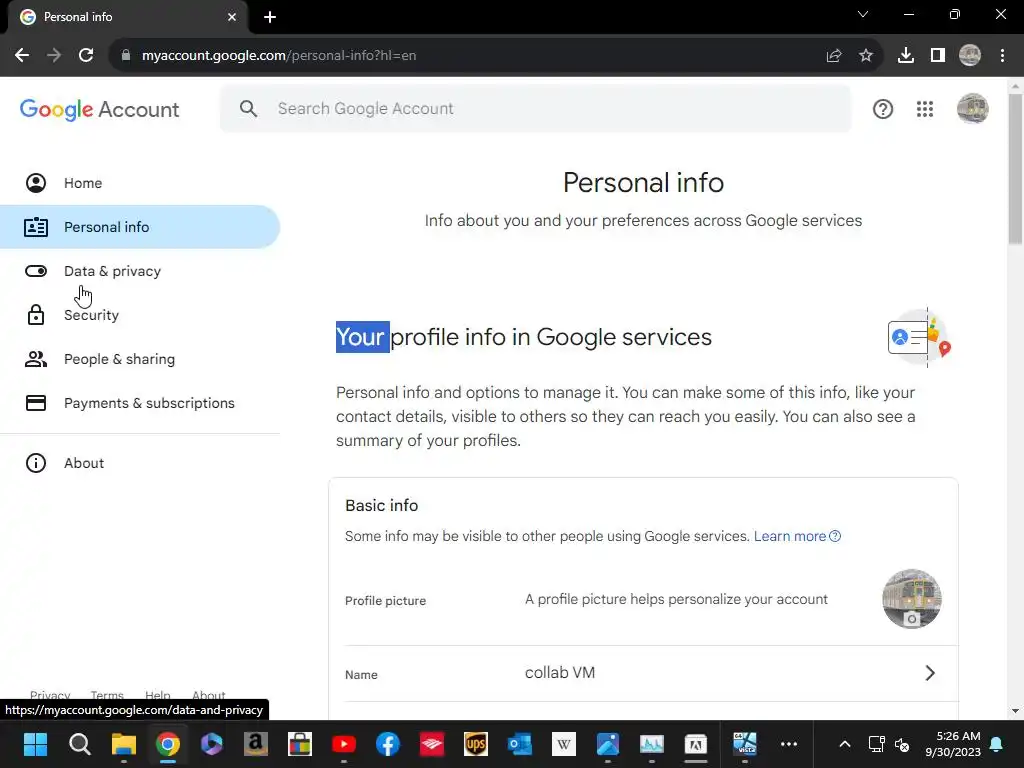1024x768 pixels.
Task: Open a new browser tab
Action: 270,17
